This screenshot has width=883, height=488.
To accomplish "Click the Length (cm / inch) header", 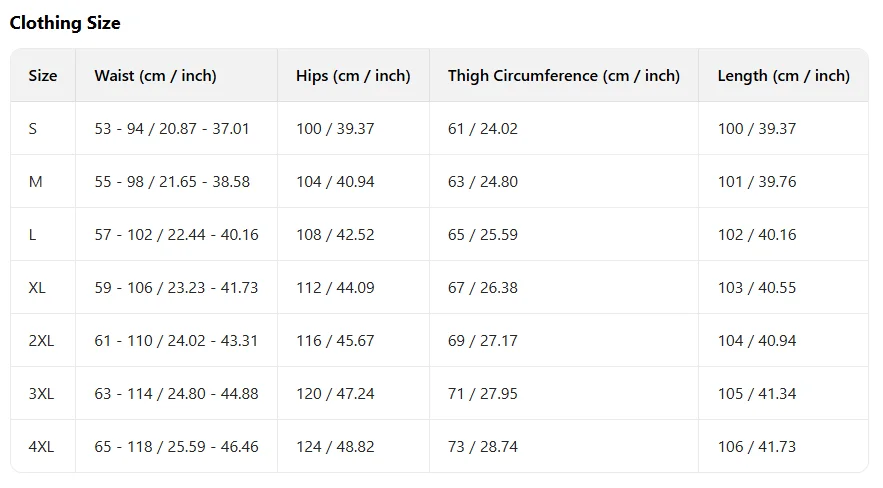I will coord(783,76).
